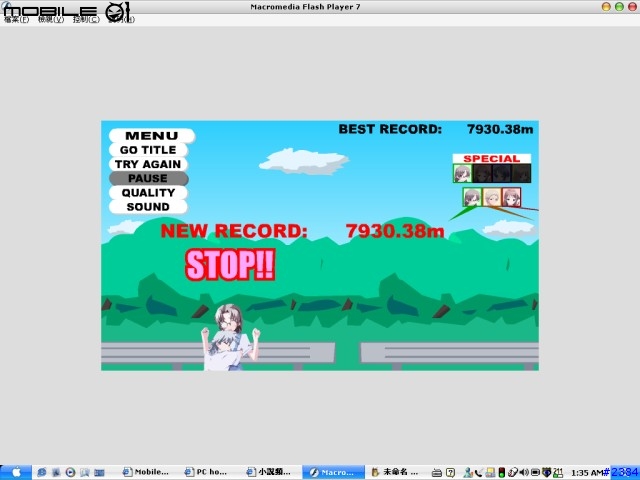Toggle SOUND in the game menu

[148, 207]
